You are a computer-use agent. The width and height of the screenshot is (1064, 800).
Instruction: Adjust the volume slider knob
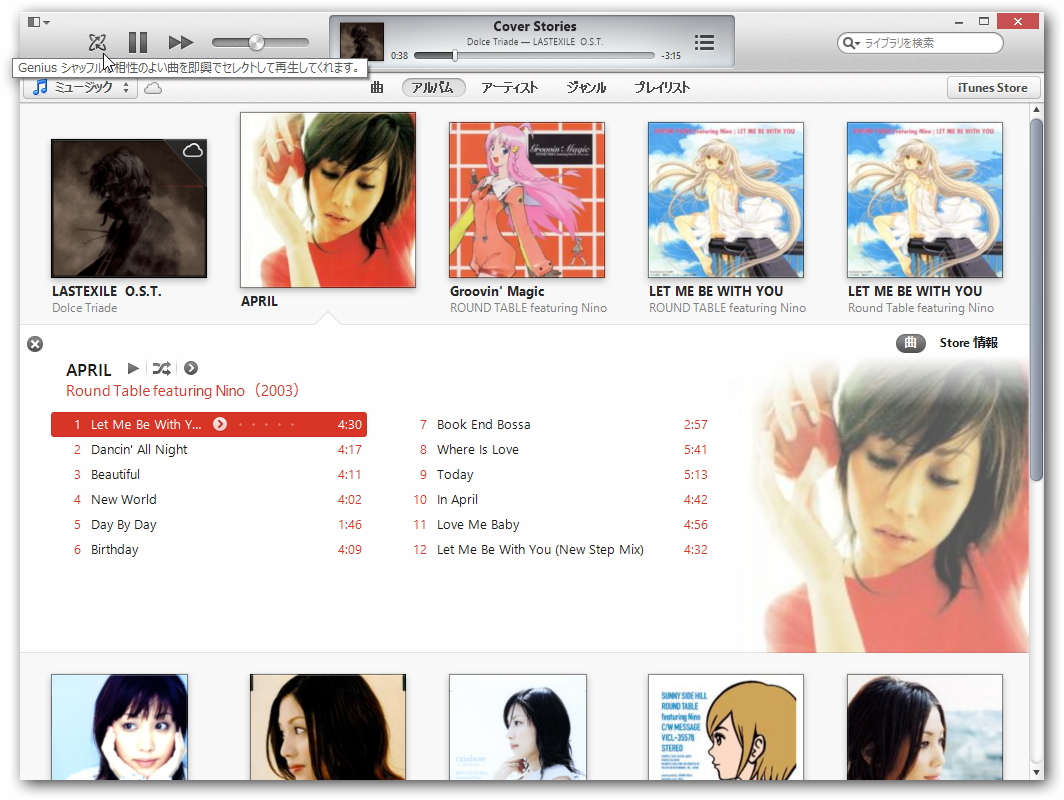pyautogui.click(x=256, y=42)
